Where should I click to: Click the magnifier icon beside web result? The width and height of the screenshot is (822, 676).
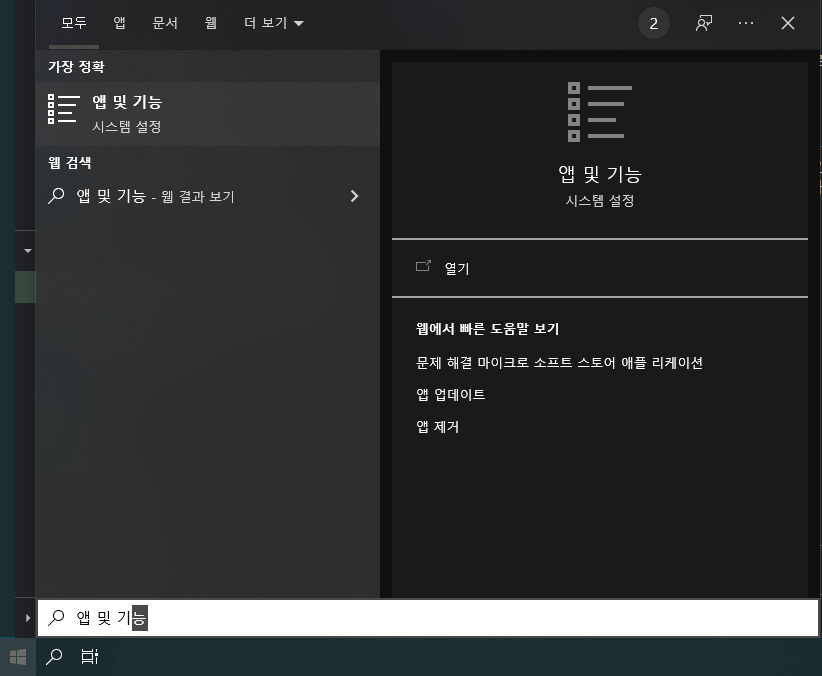(x=56, y=196)
